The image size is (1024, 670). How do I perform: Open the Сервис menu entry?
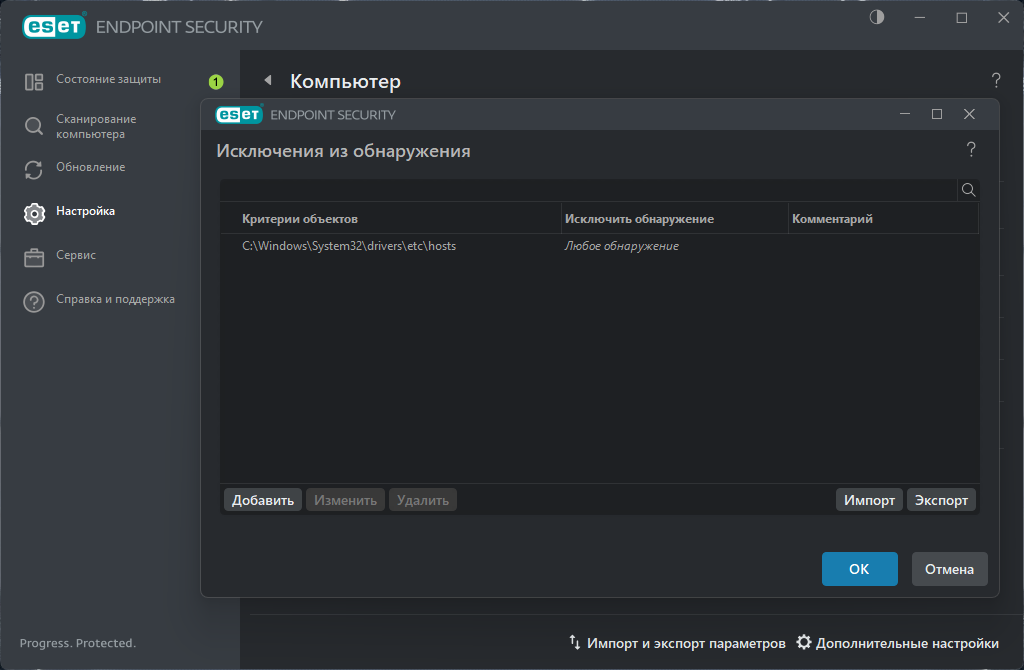point(33,255)
